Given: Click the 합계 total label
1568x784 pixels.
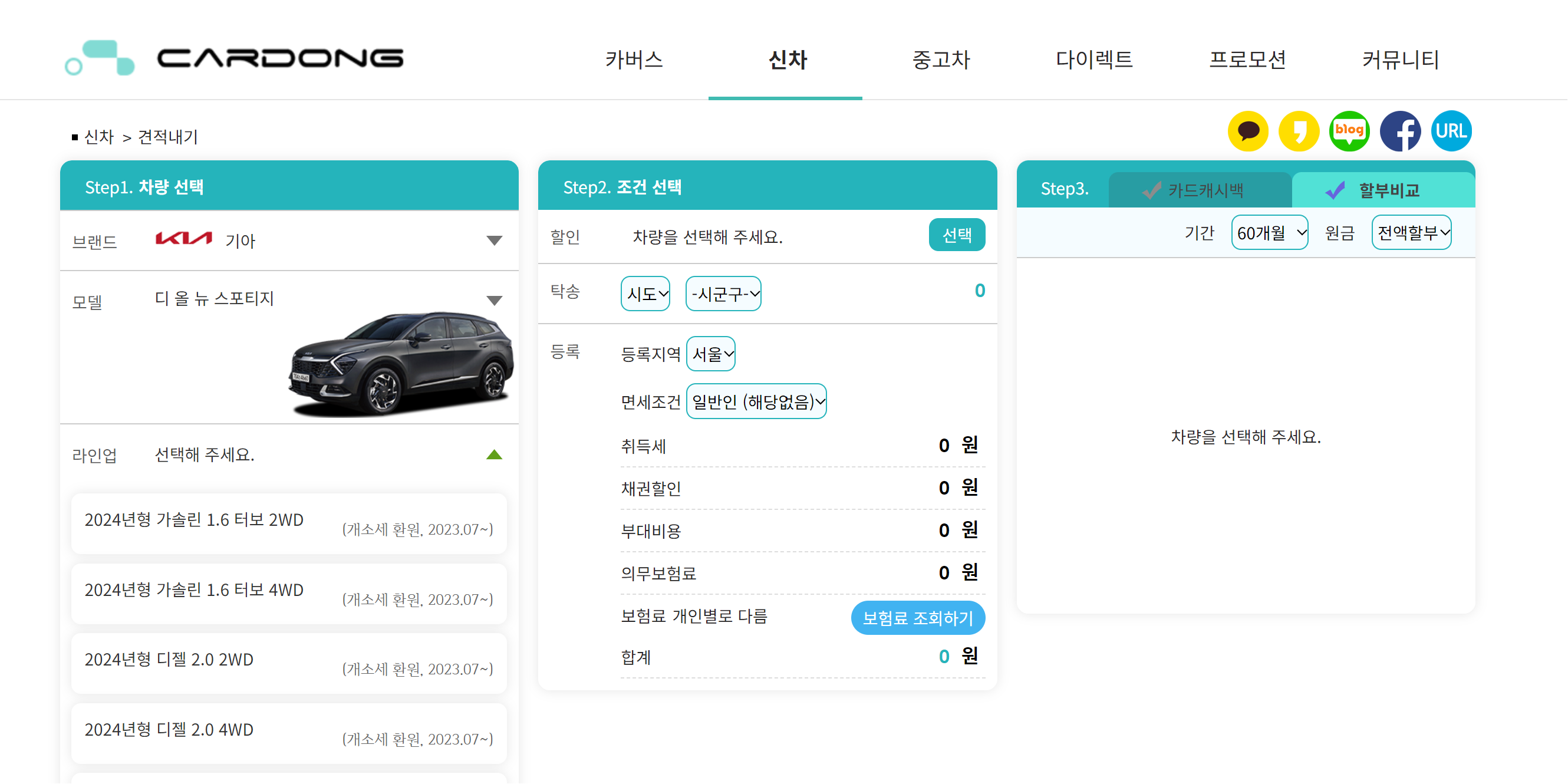Looking at the screenshot, I should (x=636, y=657).
